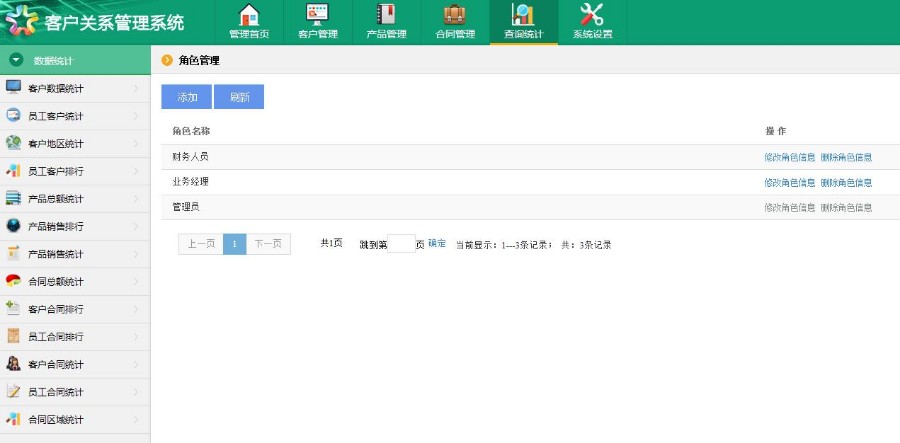Click orange arrow icon beside 角色管理
This screenshot has width=900, height=443.
[x=167, y=60]
